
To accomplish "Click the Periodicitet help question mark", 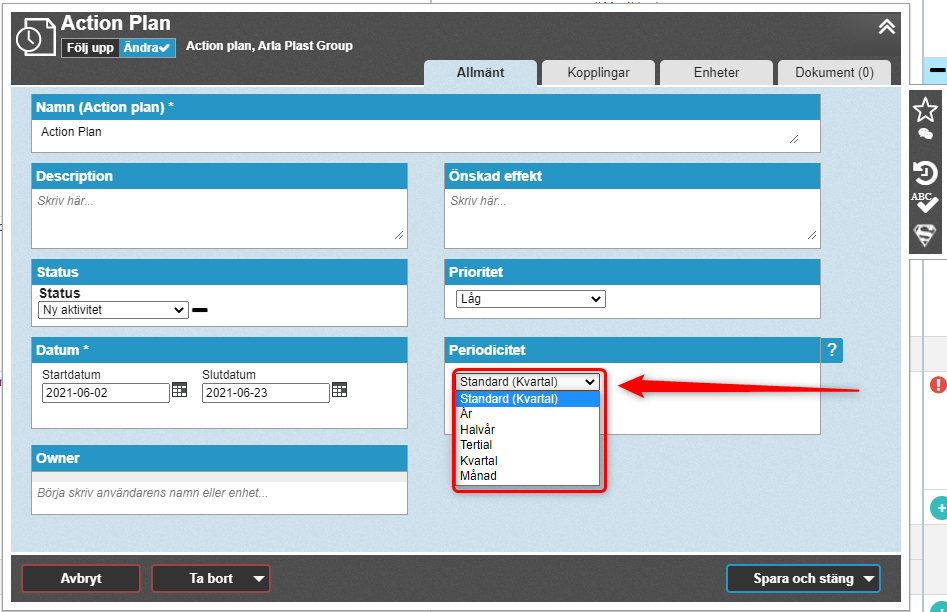I will click(x=832, y=350).
